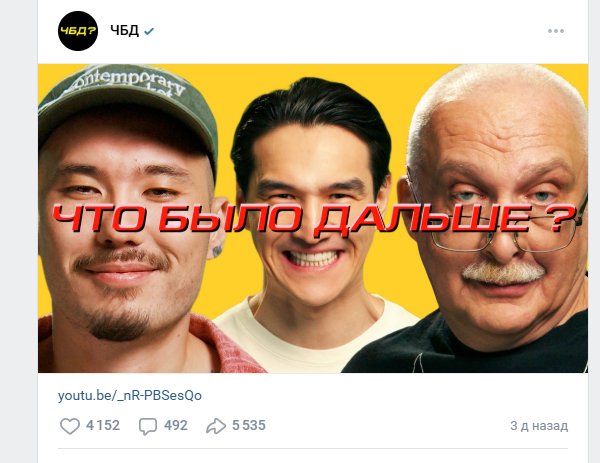Click the red 'ЧТО БЫЛО ДАЛЬШЕ ?' title text
The width and height of the screenshot is (600, 463).
tap(314, 218)
